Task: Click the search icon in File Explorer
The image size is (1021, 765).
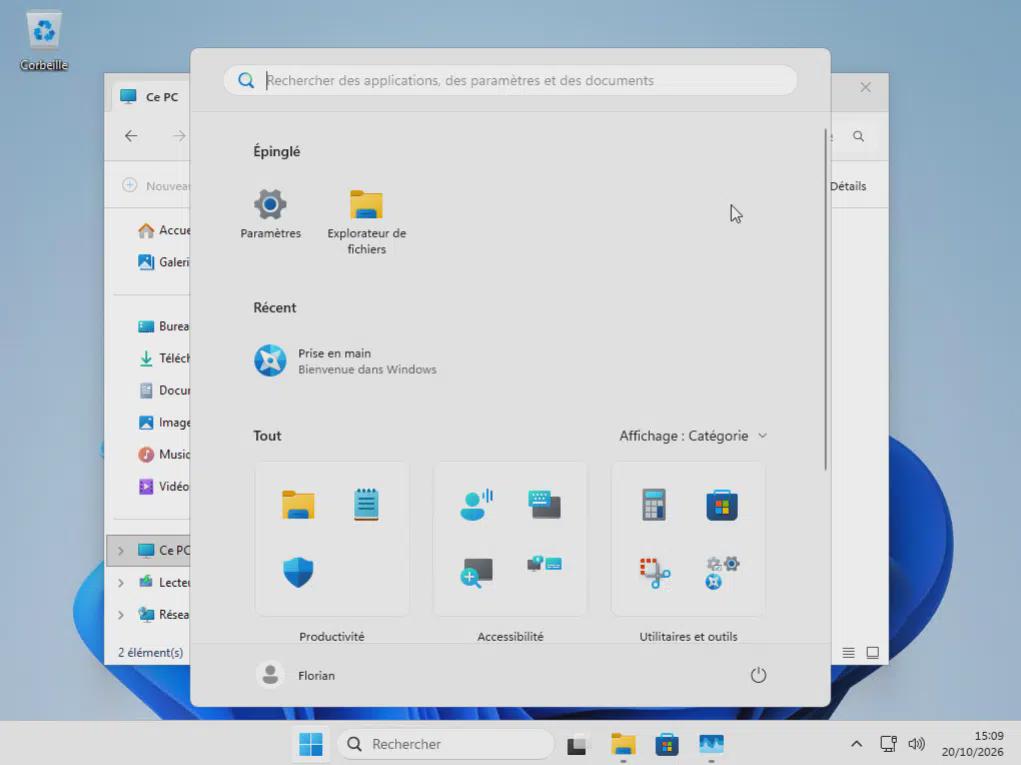Action: tap(859, 136)
